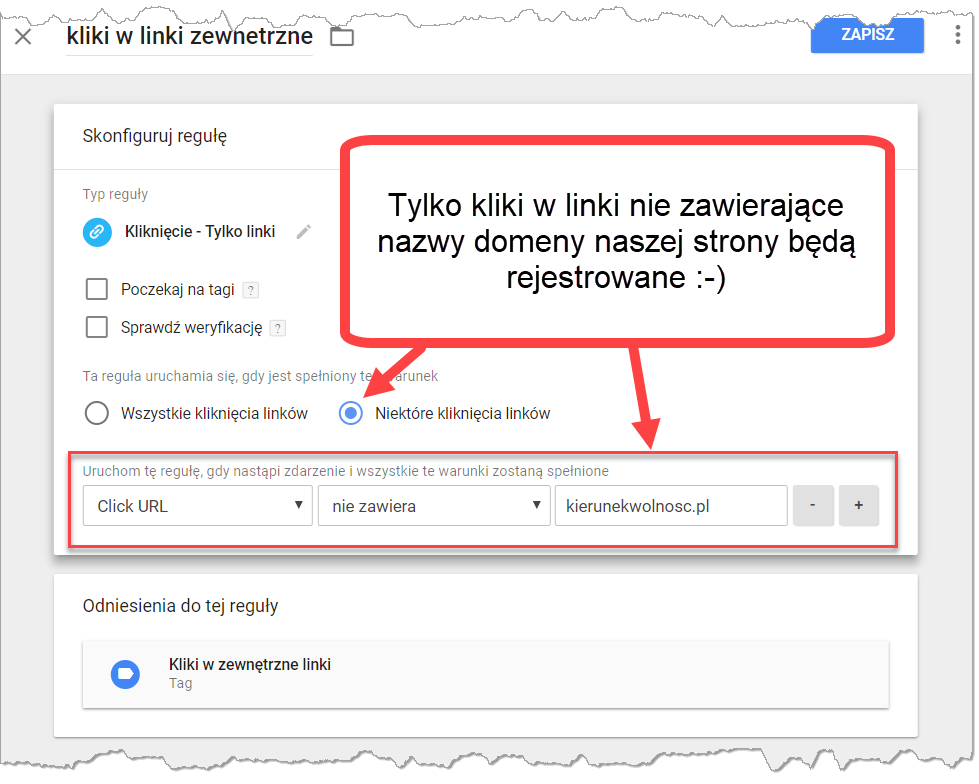Click the ZAPISZ save button
The height and width of the screenshot is (784, 979).
tap(867, 34)
